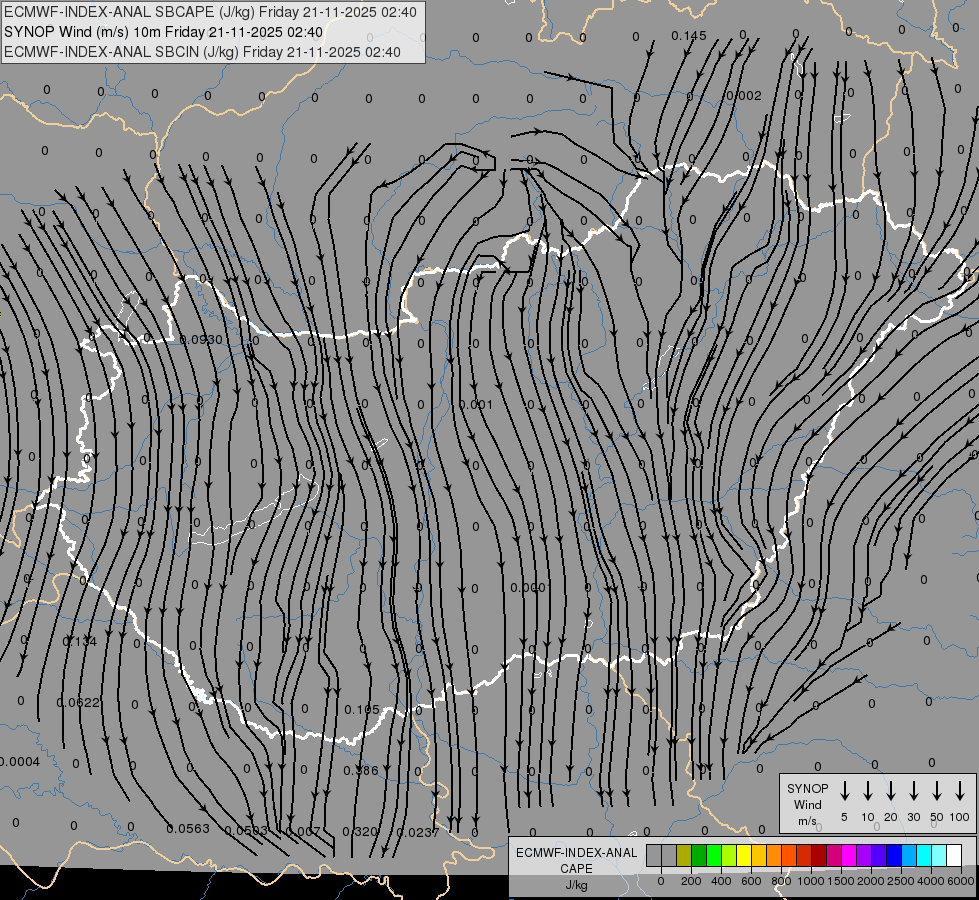
Task: Click the 100 m/s wind arrow in legend
Action: [960, 790]
